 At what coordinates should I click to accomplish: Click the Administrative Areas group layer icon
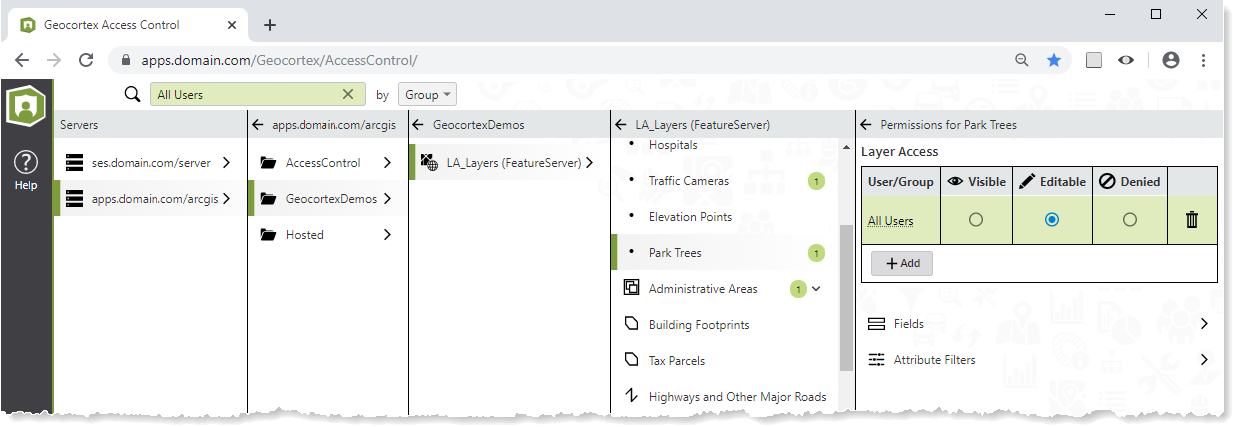point(631,288)
